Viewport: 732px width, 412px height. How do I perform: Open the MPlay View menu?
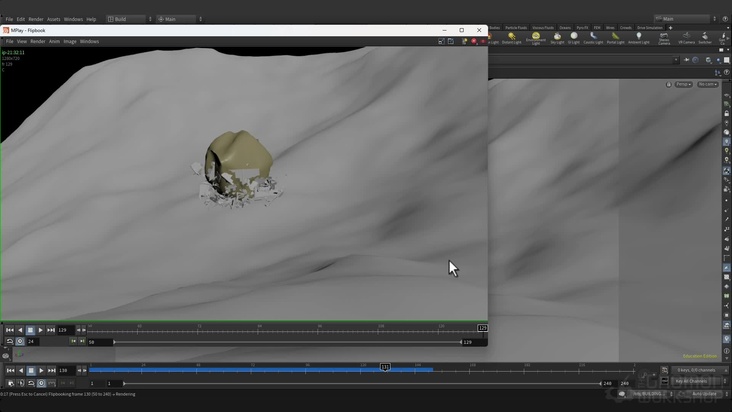coord(22,42)
